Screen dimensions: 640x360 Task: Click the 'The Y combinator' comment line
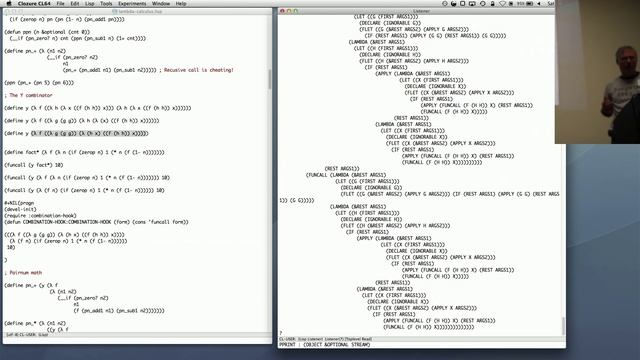tap(29, 95)
